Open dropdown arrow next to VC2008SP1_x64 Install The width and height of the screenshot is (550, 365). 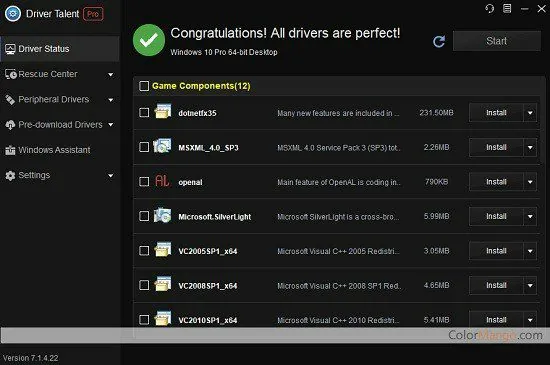[530, 285]
